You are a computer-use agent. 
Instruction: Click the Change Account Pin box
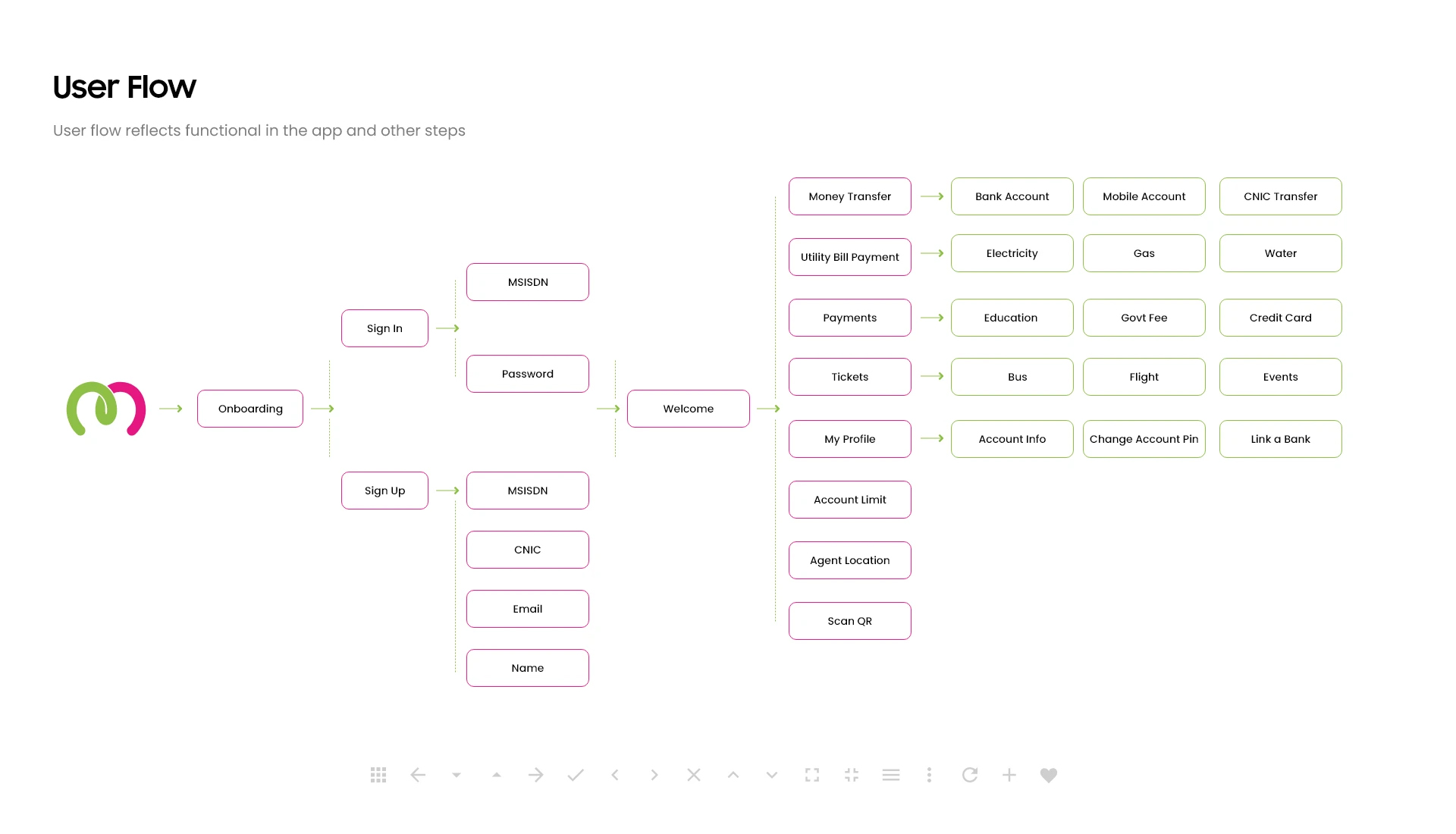(x=1144, y=439)
